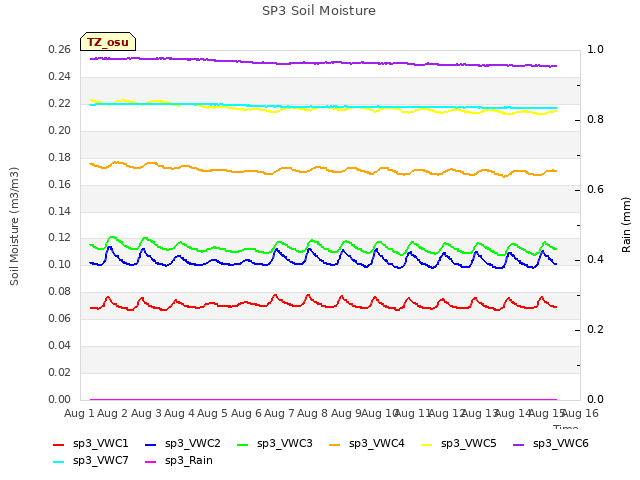Click the 0.6 right rain axis value
The height and width of the screenshot is (480, 640).
pyautogui.click(x=595, y=189)
